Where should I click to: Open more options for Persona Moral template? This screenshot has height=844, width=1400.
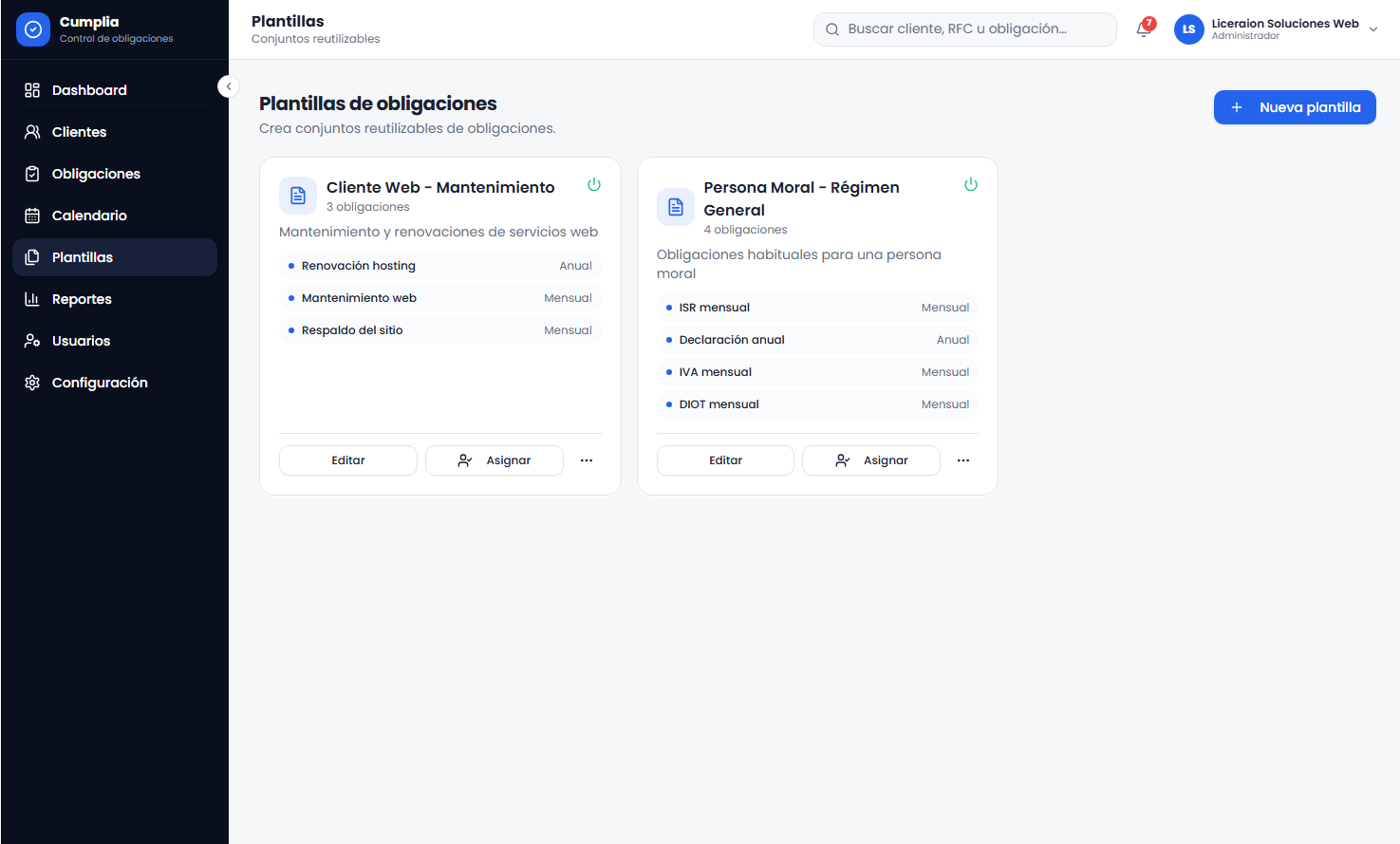(963, 460)
